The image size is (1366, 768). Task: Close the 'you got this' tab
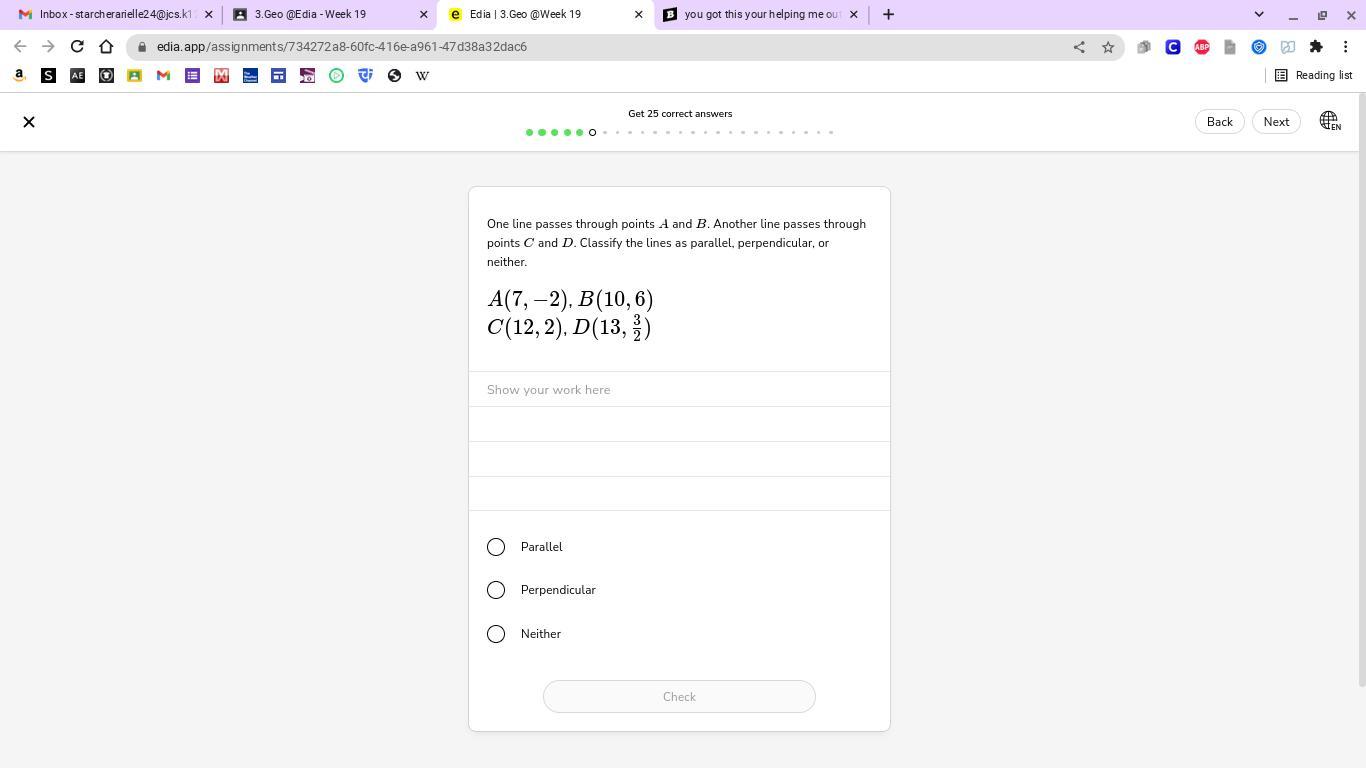[854, 15]
